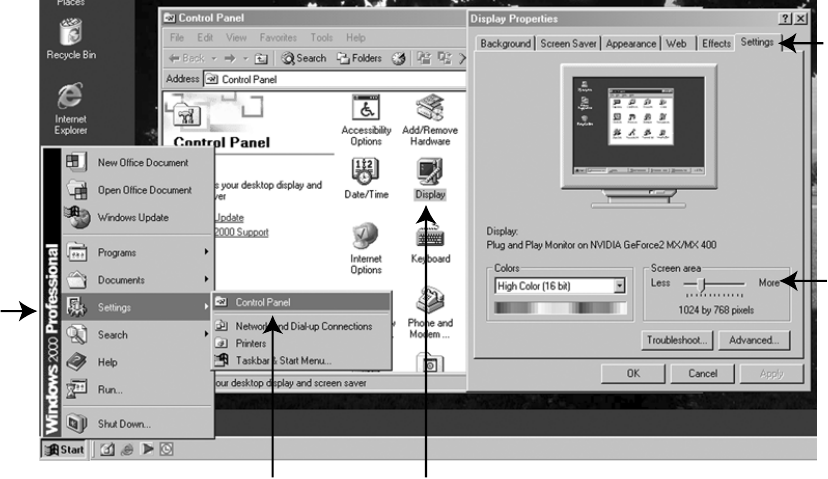Click the Search toolbar button in Control Panel
828x479 pixels.
click(x=304, y=58)
